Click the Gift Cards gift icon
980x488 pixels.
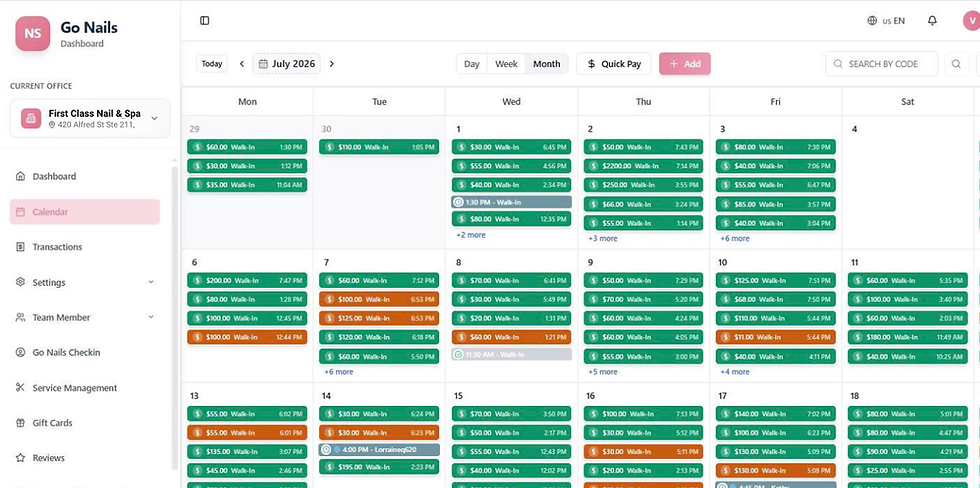pyautogui.click(x=21, y=423)
